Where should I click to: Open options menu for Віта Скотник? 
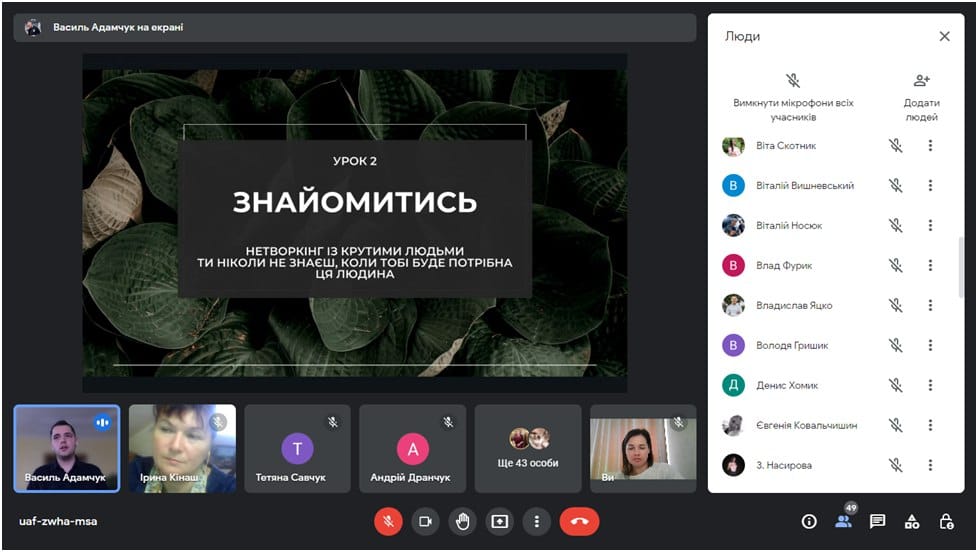tap(930, 146)
